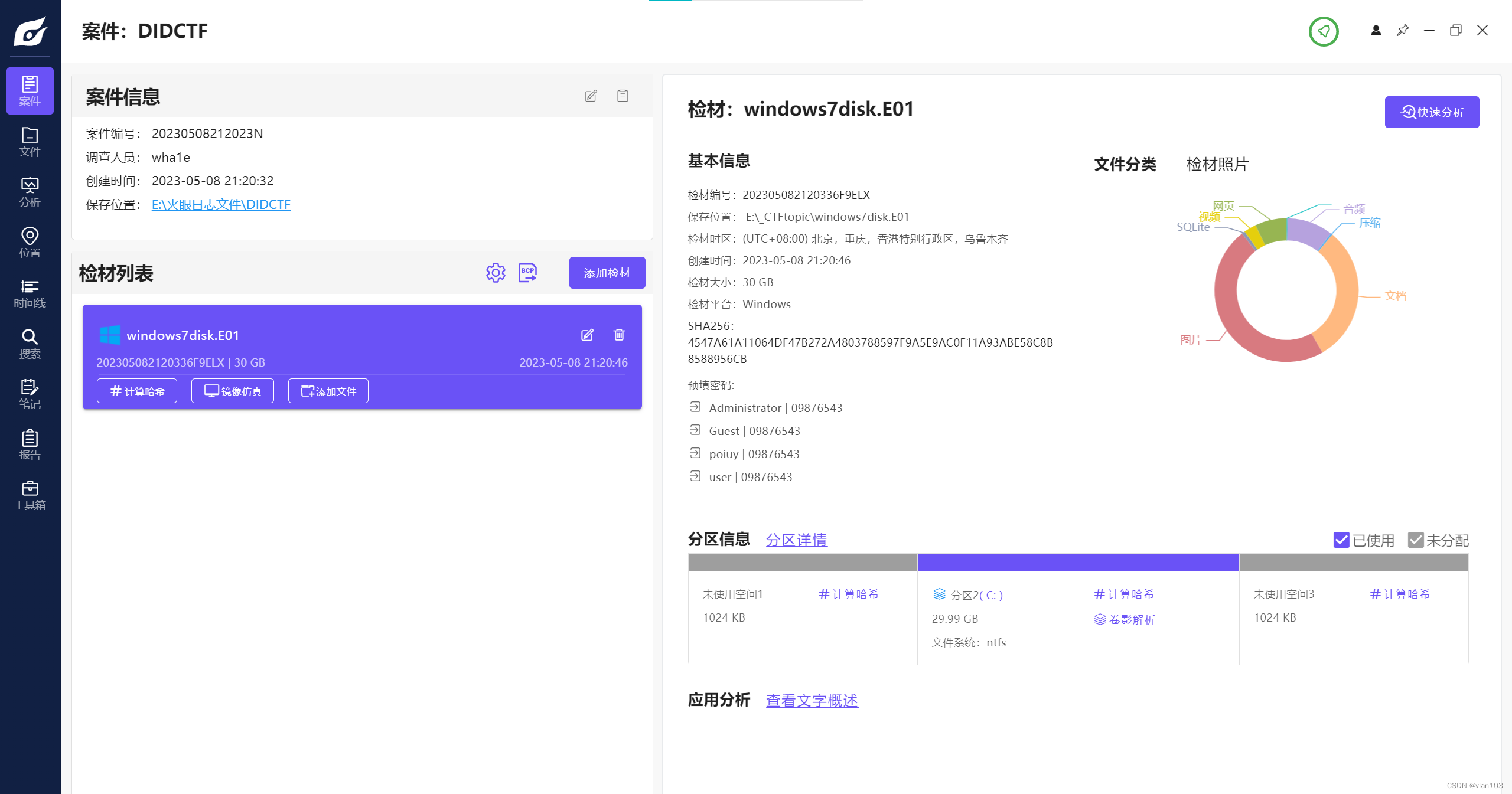Image resolution: width=1512 pixels, height=794 pixels.
Task: Click the 压缩 chart label
Action: pyautogui.click(x=1370, y=223)
